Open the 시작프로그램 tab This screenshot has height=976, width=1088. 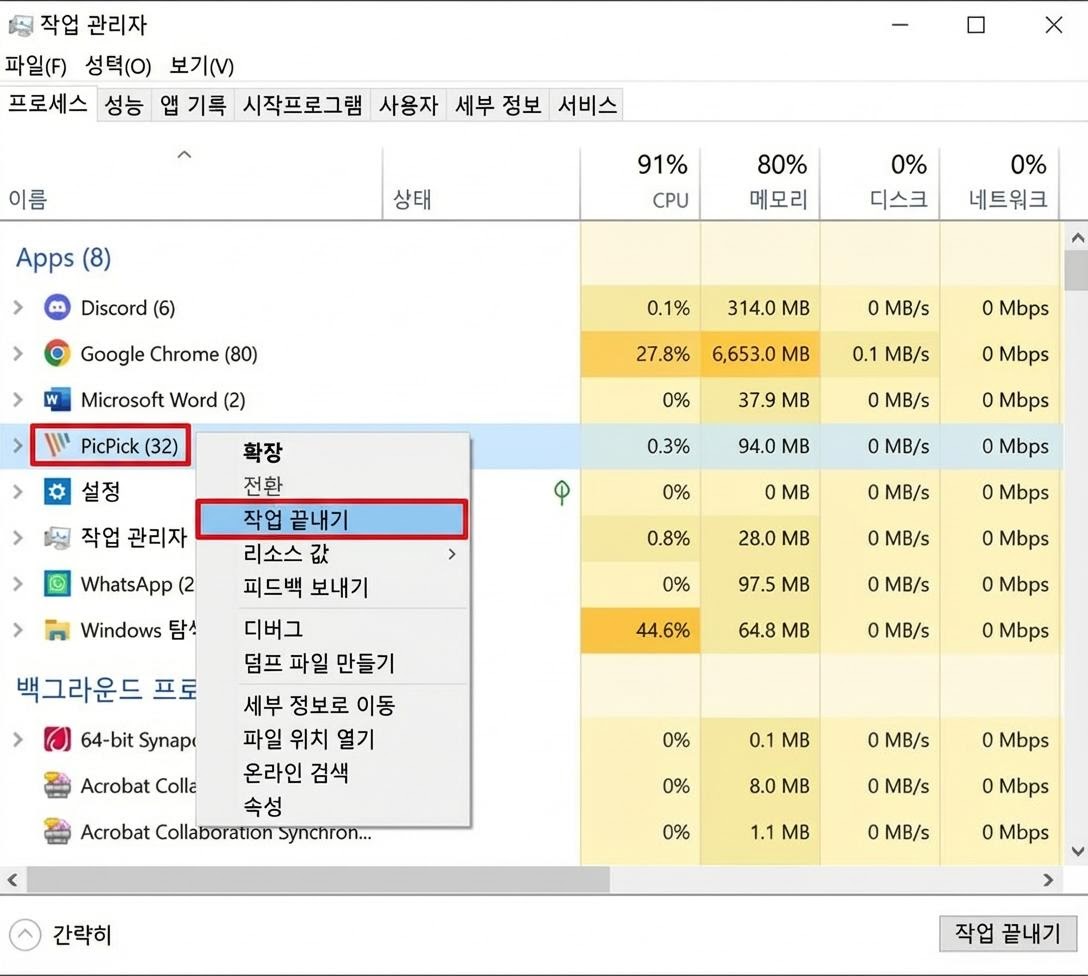coord(303,105)
